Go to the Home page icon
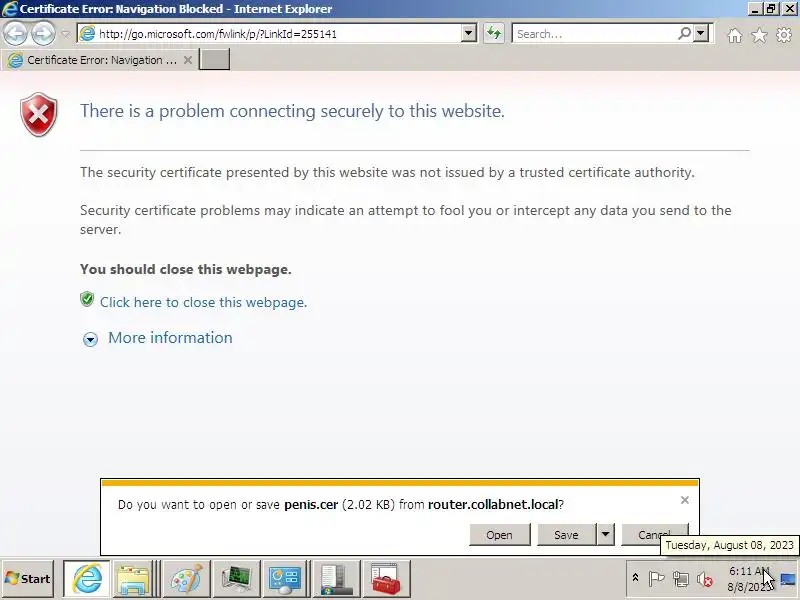The height and width of the screenshot is (600, 800). (735, 35)
